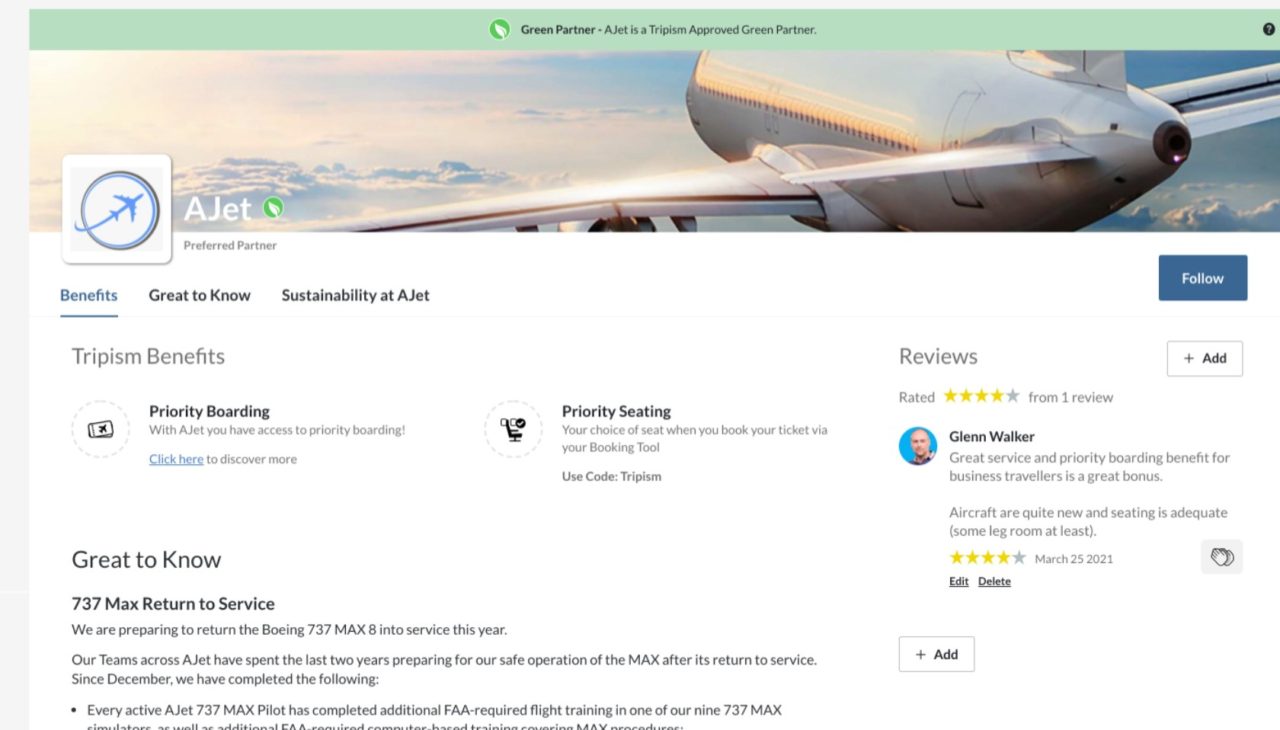The width and height of the screenshot is (1280, 730).
Task: Select the green leaf badge beside AJet name
Action: (x=273, y=206)
